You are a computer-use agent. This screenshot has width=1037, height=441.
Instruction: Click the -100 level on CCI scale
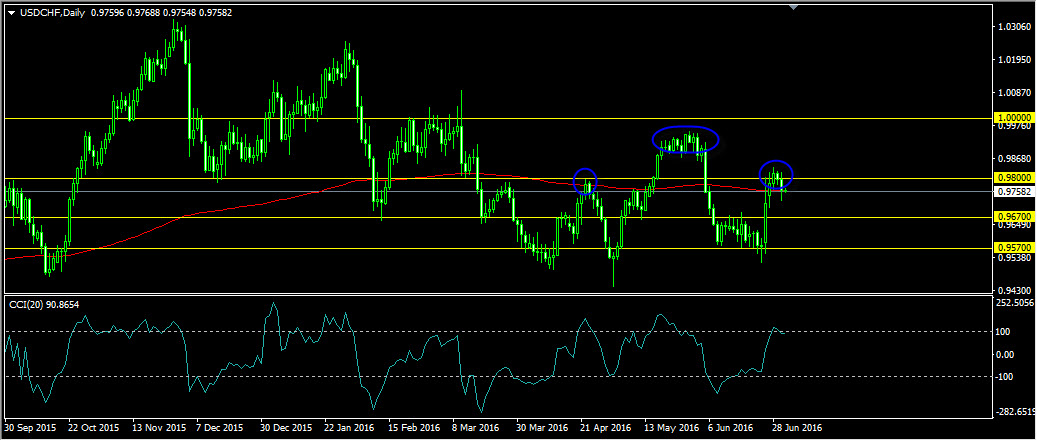1007,377
